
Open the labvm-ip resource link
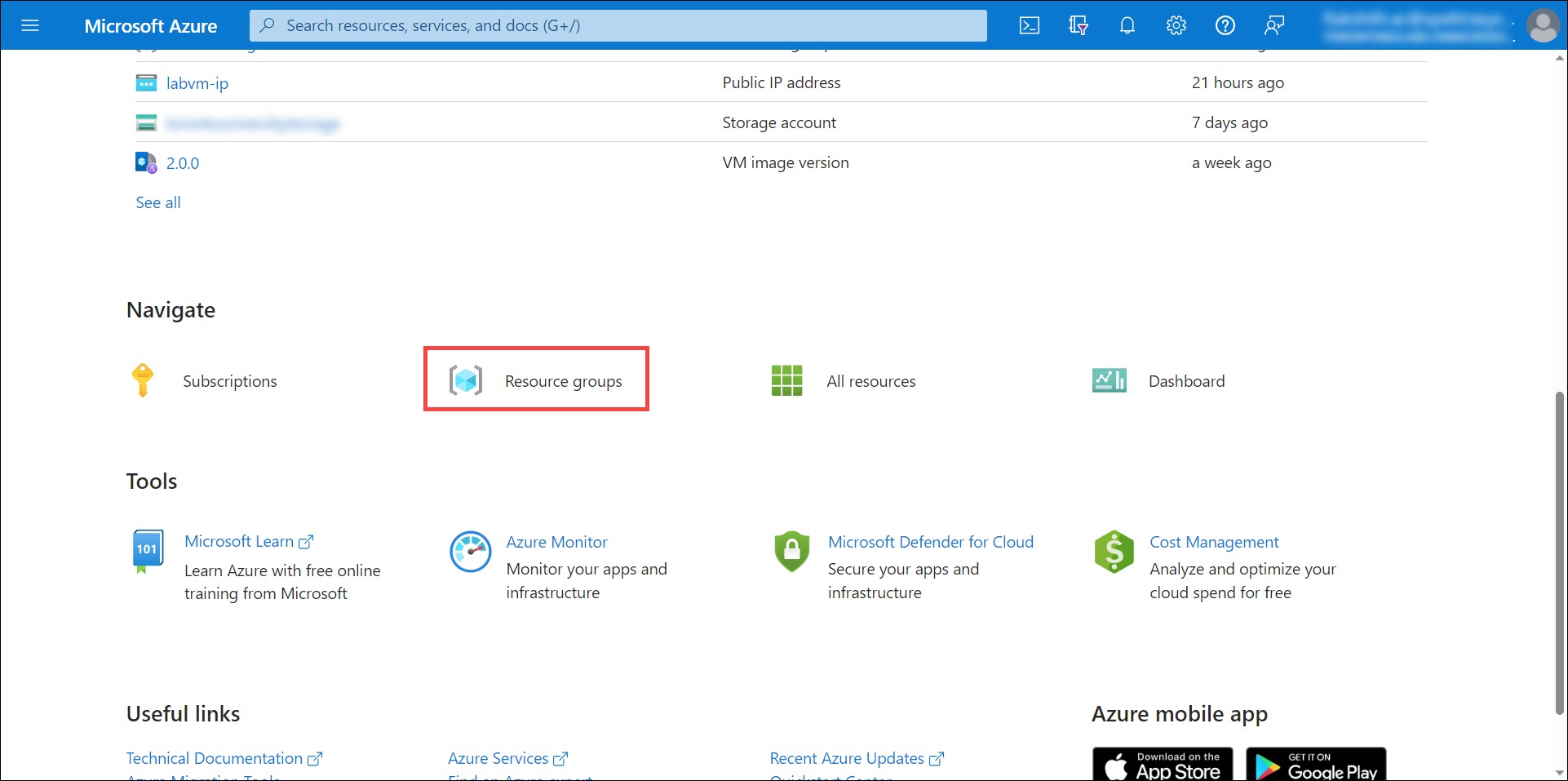(x=197, y=83)
